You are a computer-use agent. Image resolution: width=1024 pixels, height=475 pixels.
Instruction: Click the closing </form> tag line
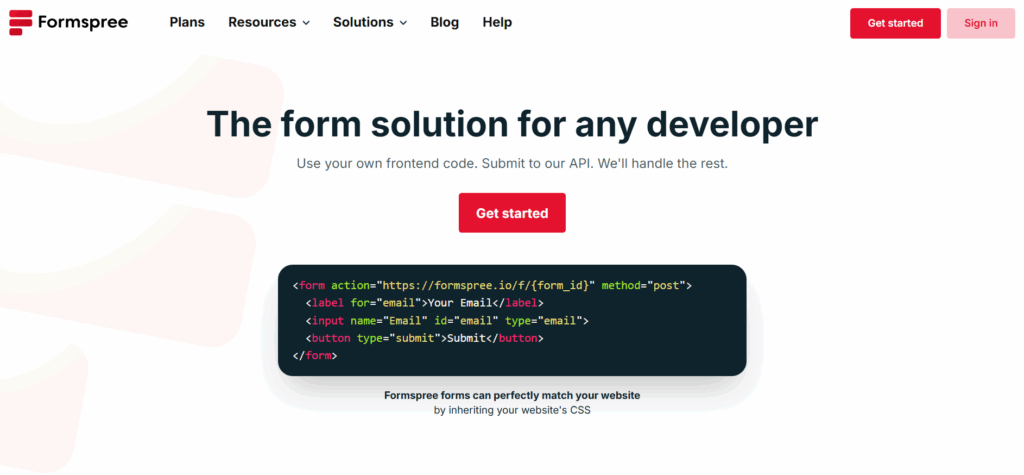point(315,356)
